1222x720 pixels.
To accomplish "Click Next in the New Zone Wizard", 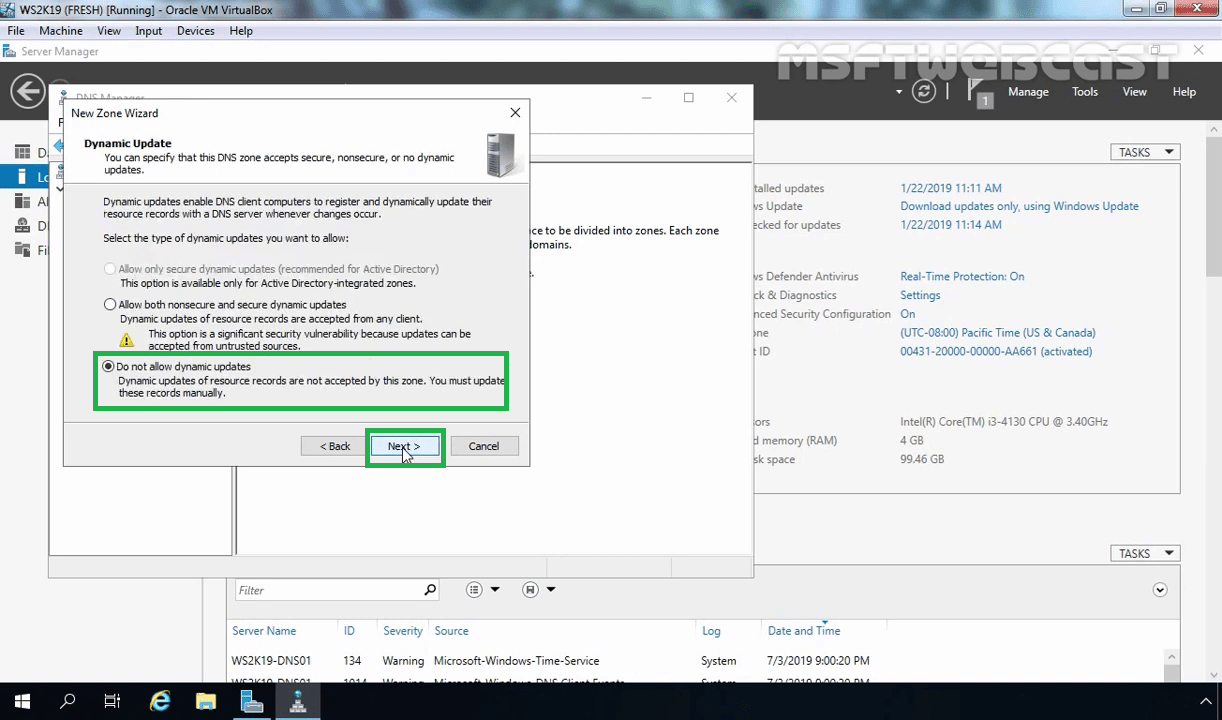I will [404, 446].
